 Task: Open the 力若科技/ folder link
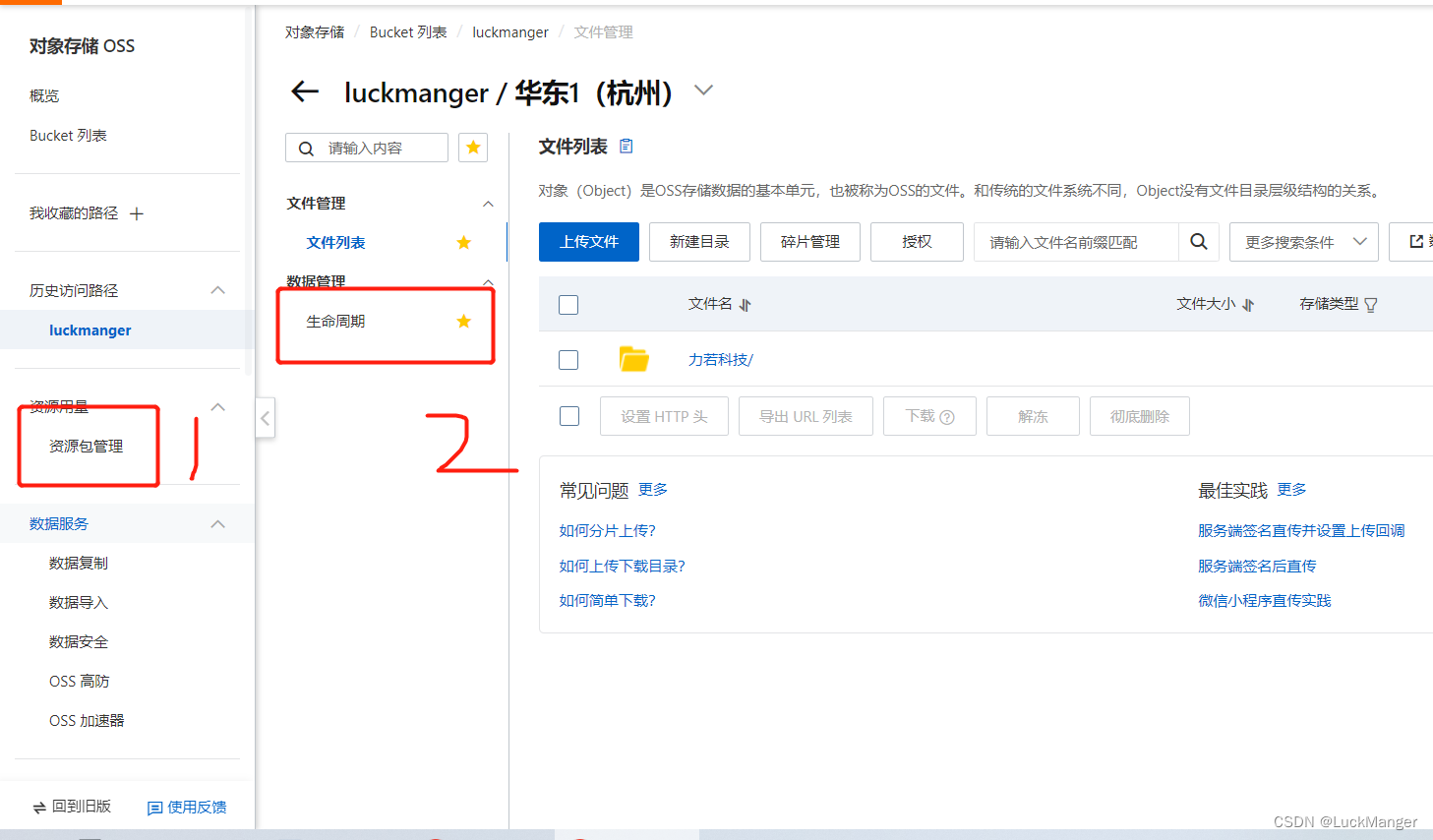coord(721,360)
